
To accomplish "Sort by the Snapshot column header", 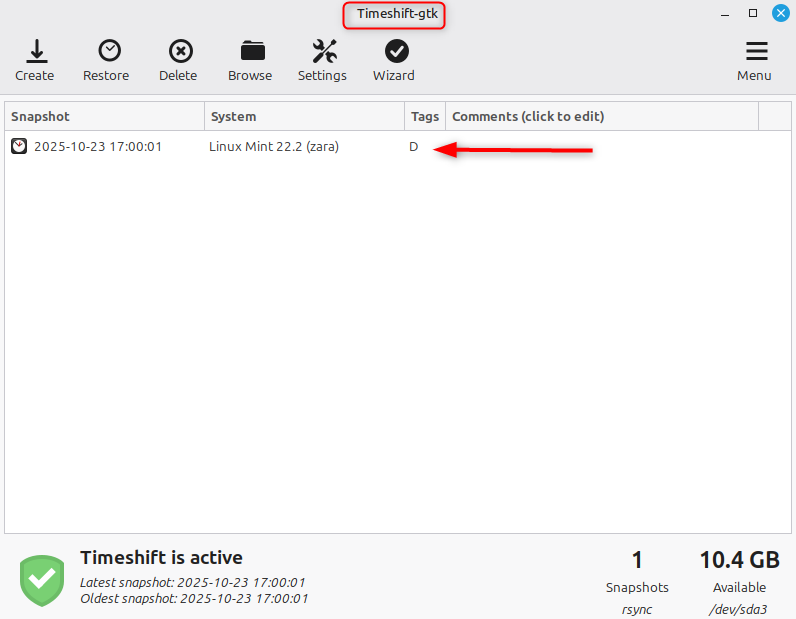I will pyautogui.click(x=104, y=116).
